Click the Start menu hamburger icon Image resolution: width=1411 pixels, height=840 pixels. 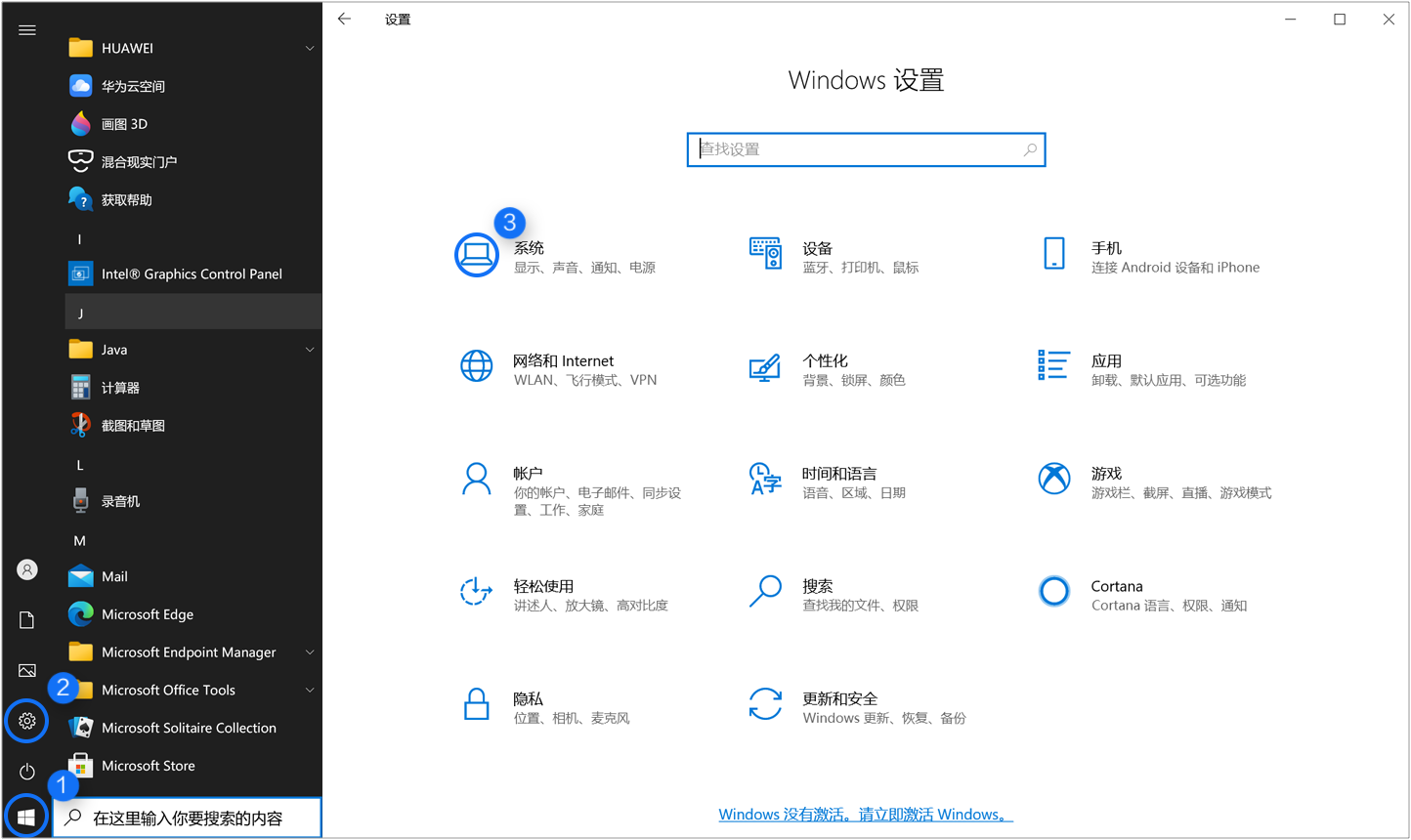point(27,30)
